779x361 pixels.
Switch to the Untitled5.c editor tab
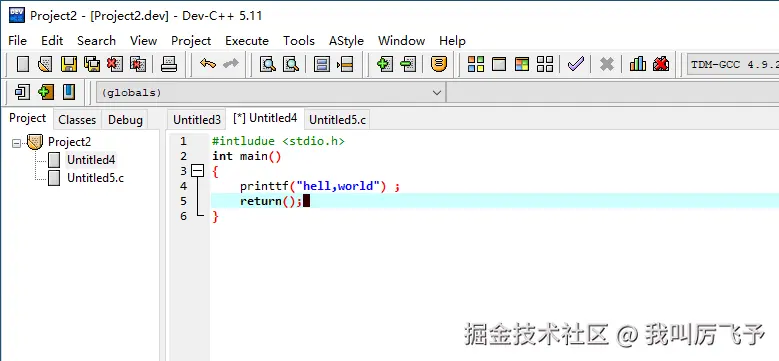pyautogui.click(x=337, y=120)
